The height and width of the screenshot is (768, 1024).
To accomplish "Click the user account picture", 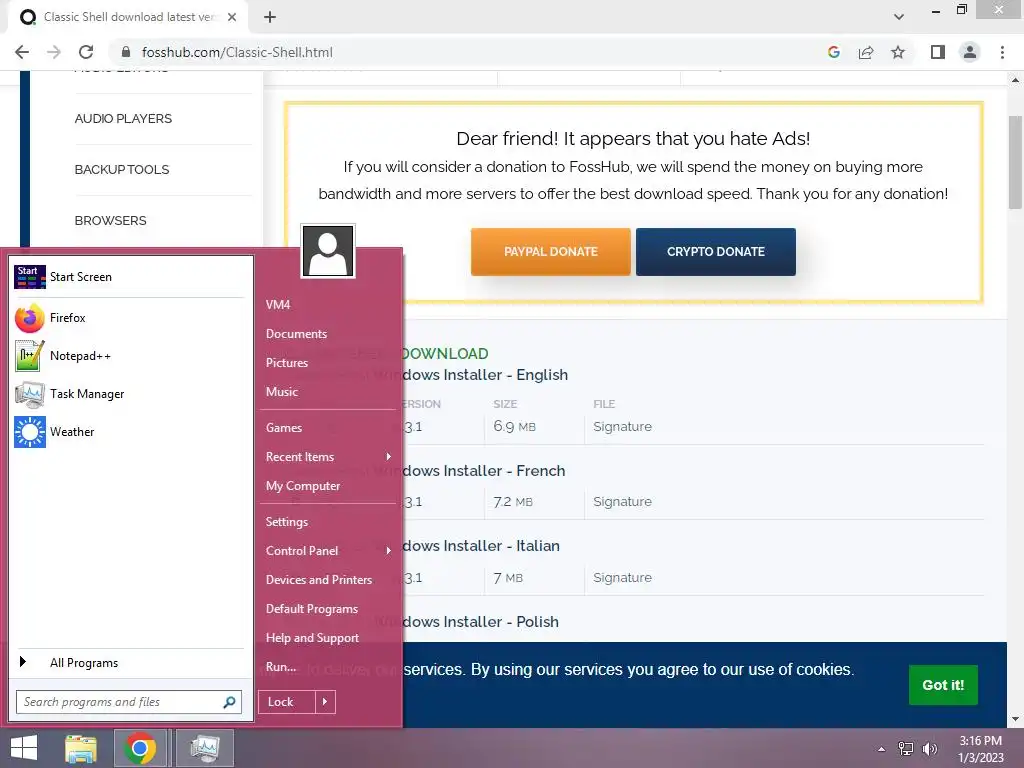I will (328, 251).
